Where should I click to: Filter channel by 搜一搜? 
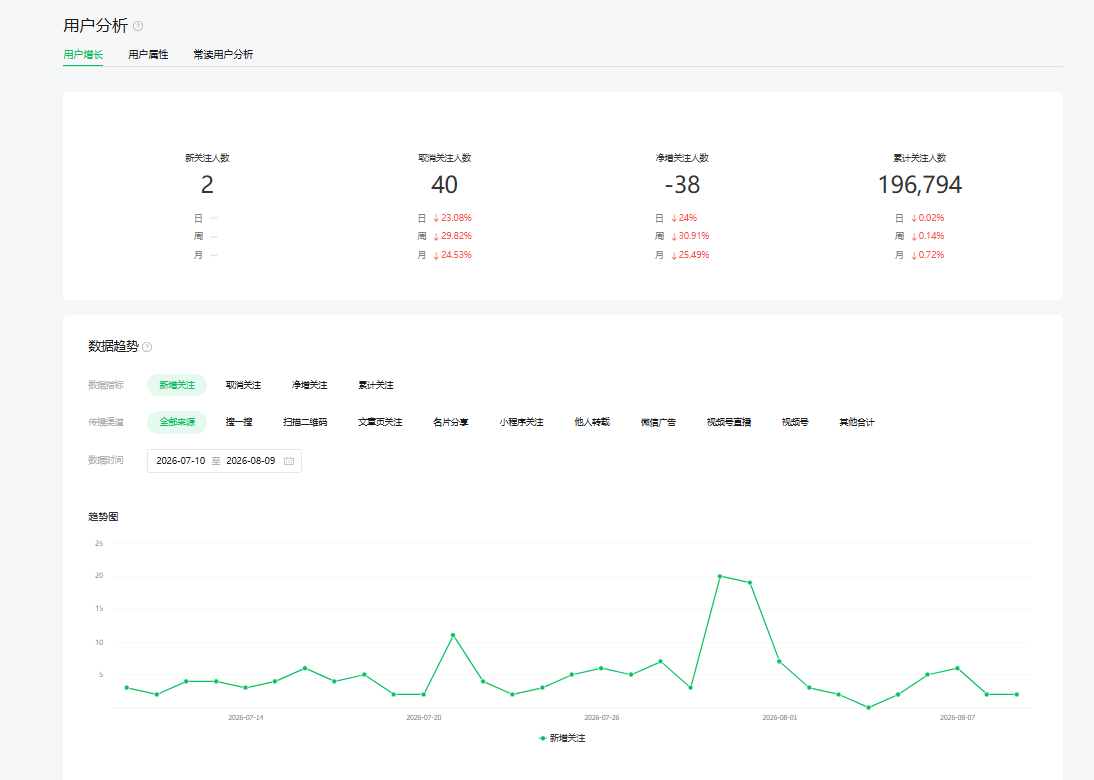tap(239, 422)
